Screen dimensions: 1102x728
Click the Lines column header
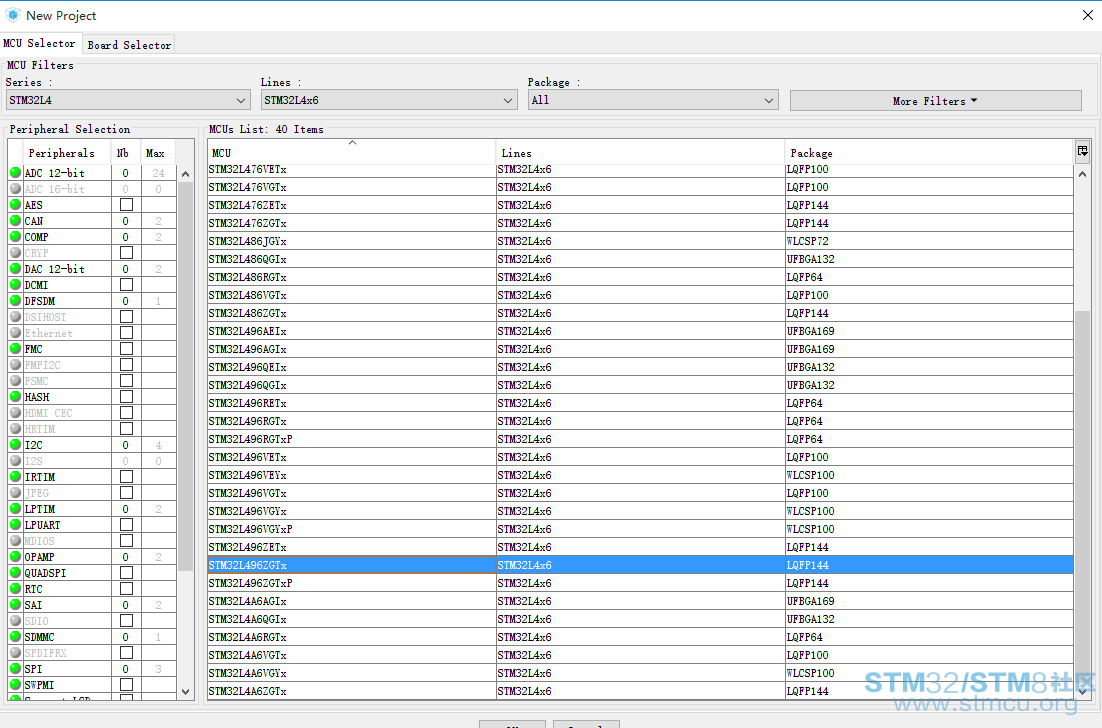pyautogui.click(x=640, y=152)
